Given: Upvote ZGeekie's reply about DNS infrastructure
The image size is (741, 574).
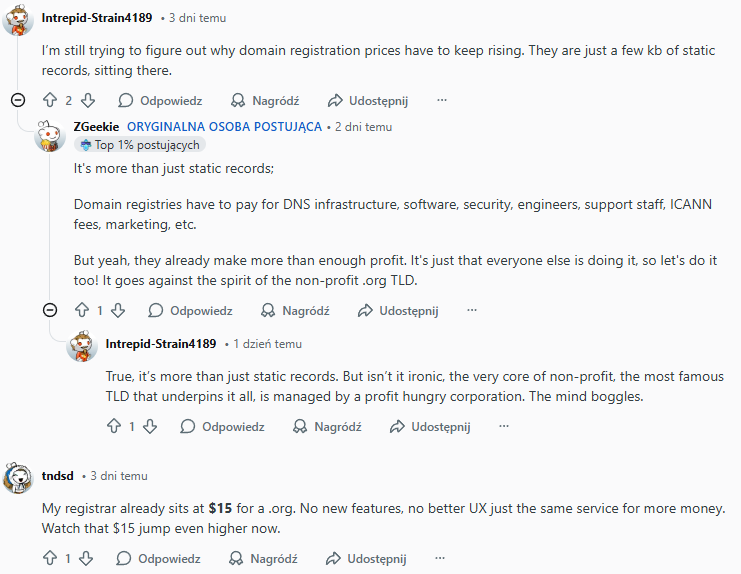Looking at the screenshot, I should coord(82,311).
